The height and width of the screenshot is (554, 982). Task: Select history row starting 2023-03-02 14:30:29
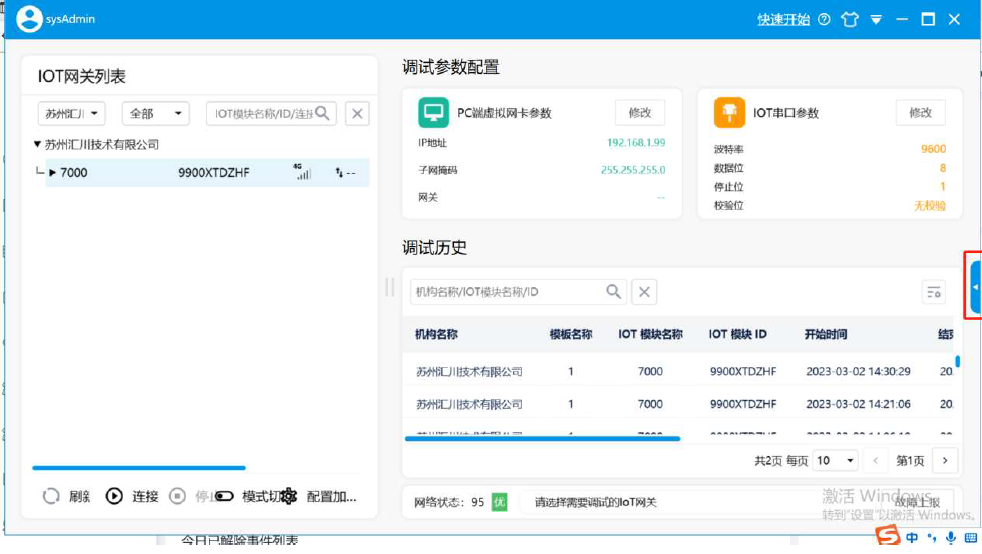point(680,371)
